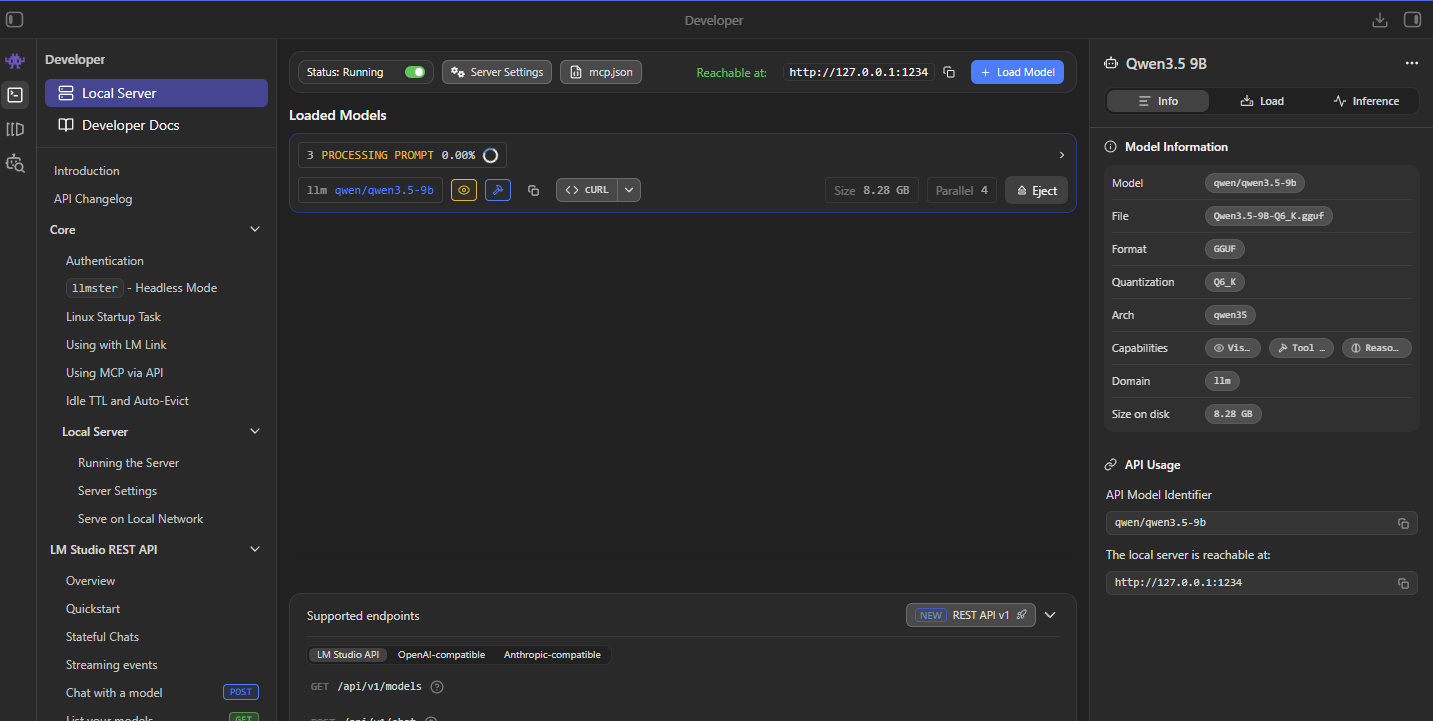This screenshot has width=1433, height=721.
Task: Copy the API Model Identifier value
Action: click(1403, 523)
